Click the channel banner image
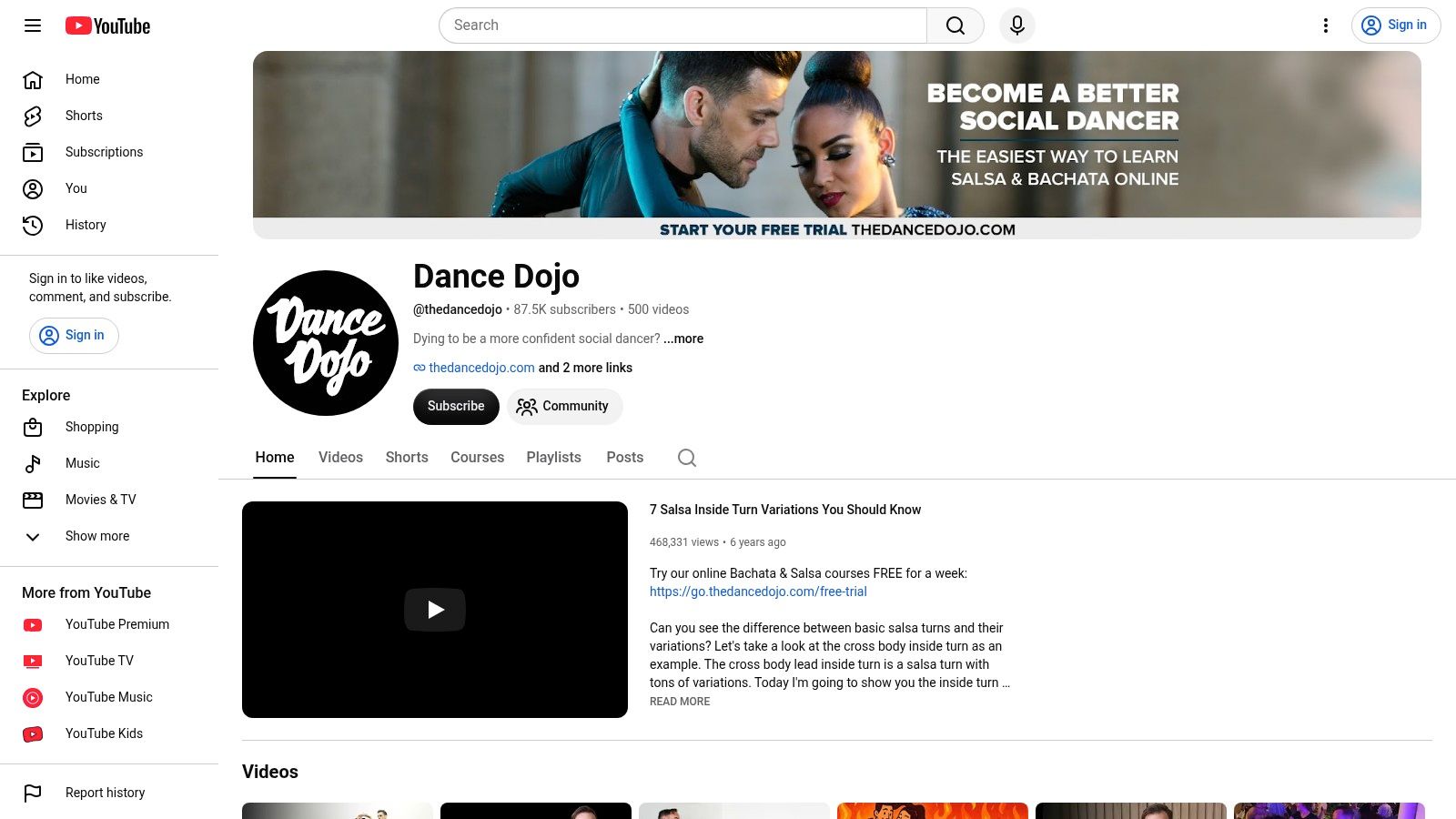This screenshot has width=1456, height=819. point(837,145)
